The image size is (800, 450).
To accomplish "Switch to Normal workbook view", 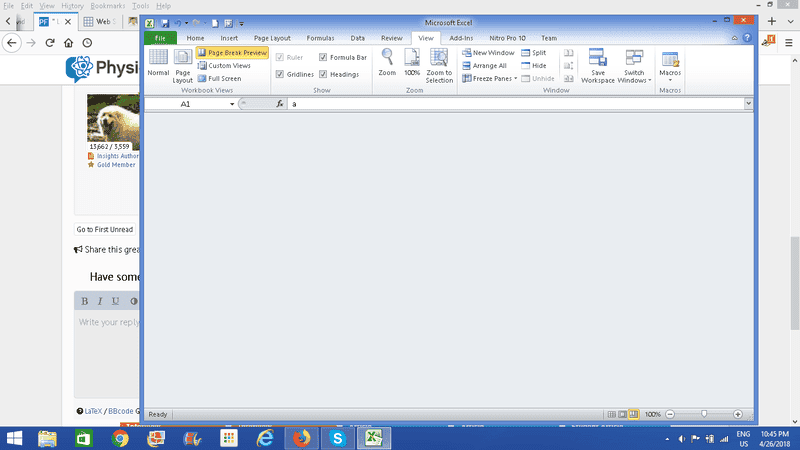I will (158, 64).
